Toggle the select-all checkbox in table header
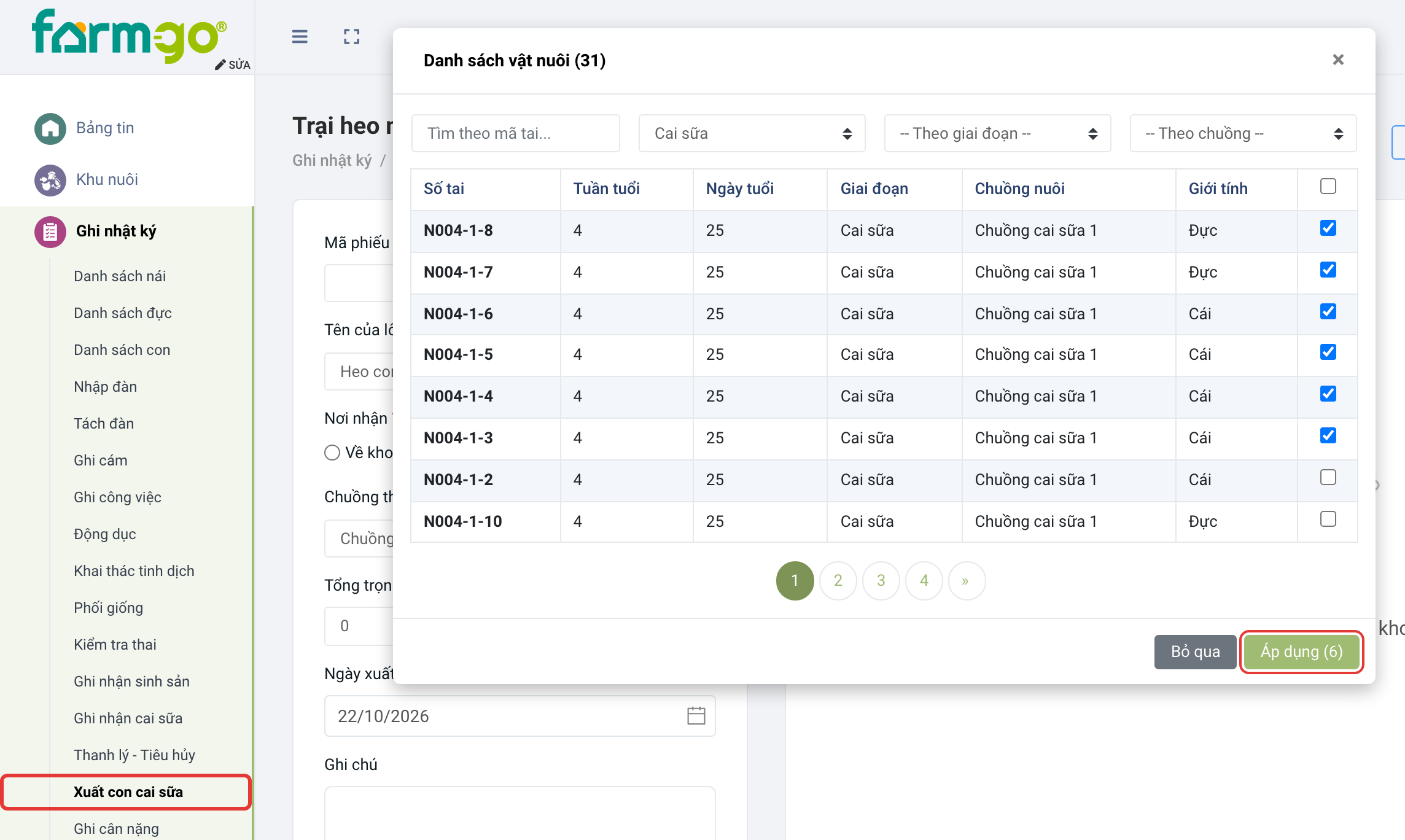 (x=1328, y=186)
